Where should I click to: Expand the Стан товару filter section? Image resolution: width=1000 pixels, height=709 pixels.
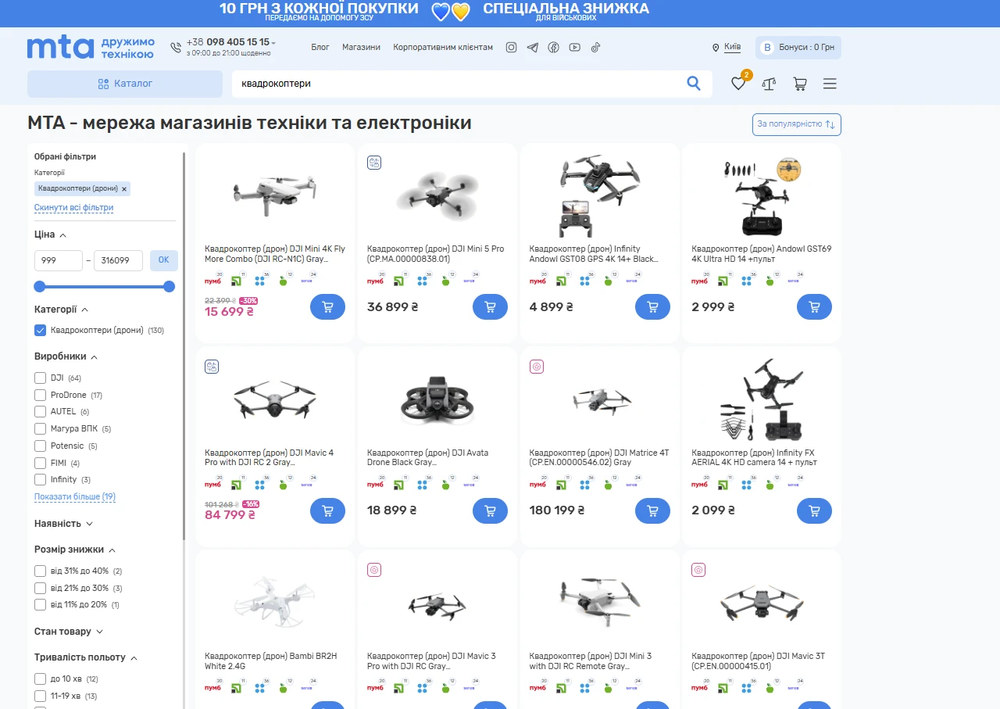coord(69,631)
